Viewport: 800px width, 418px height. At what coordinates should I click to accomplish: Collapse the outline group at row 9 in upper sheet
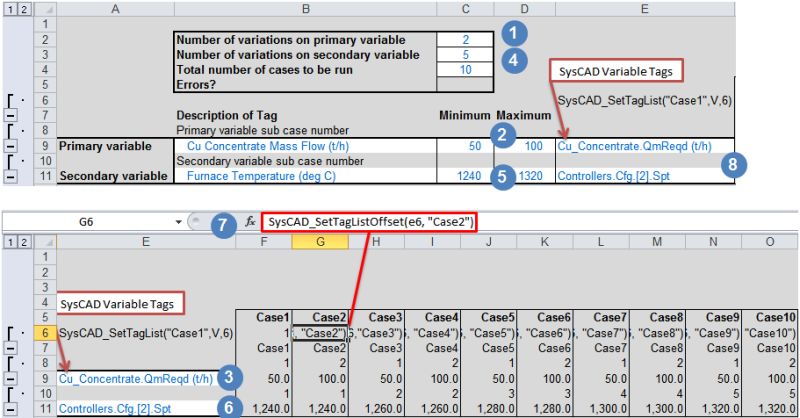click(11, 146)
